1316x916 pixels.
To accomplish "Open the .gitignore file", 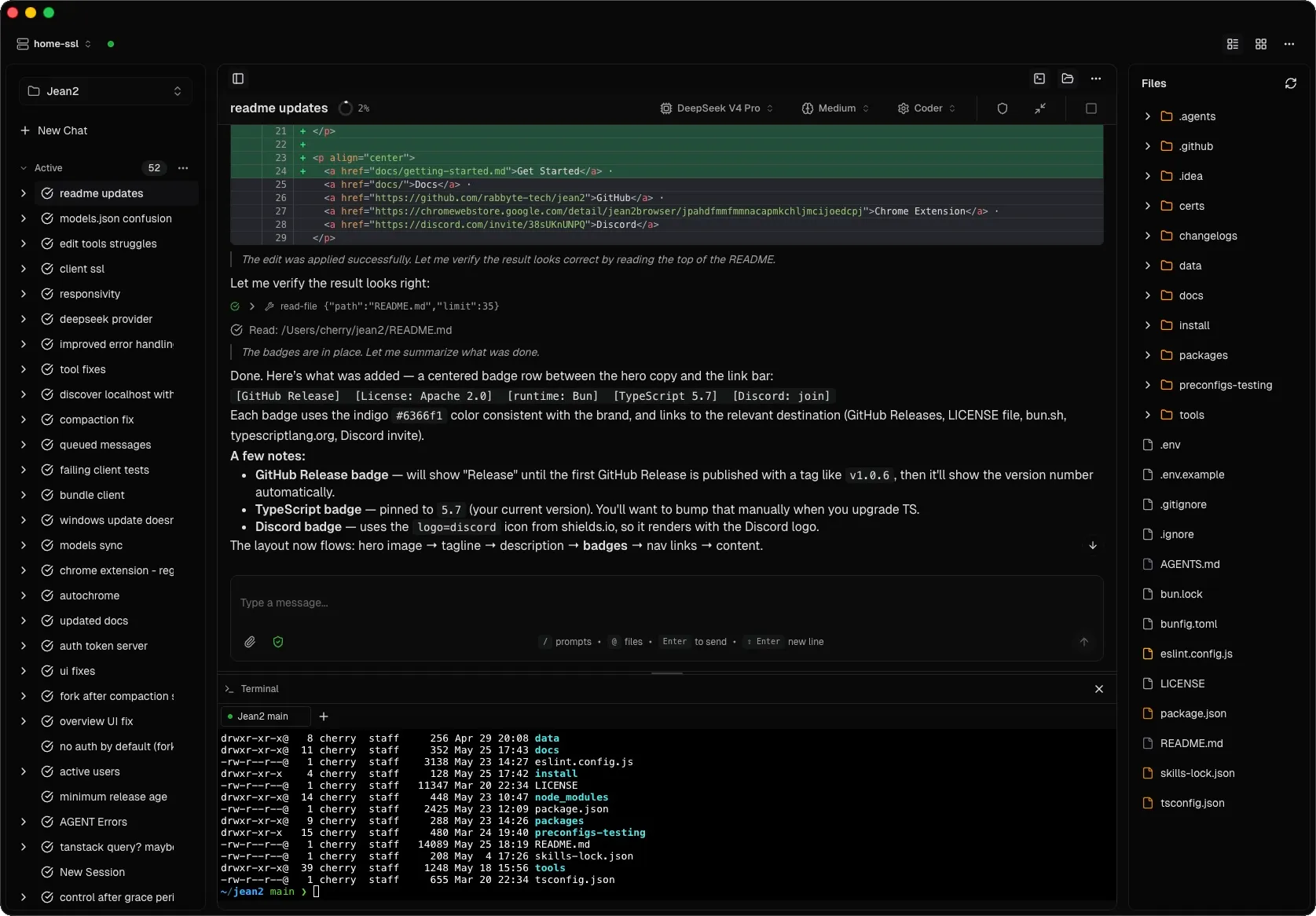I will click(1183, 504).
